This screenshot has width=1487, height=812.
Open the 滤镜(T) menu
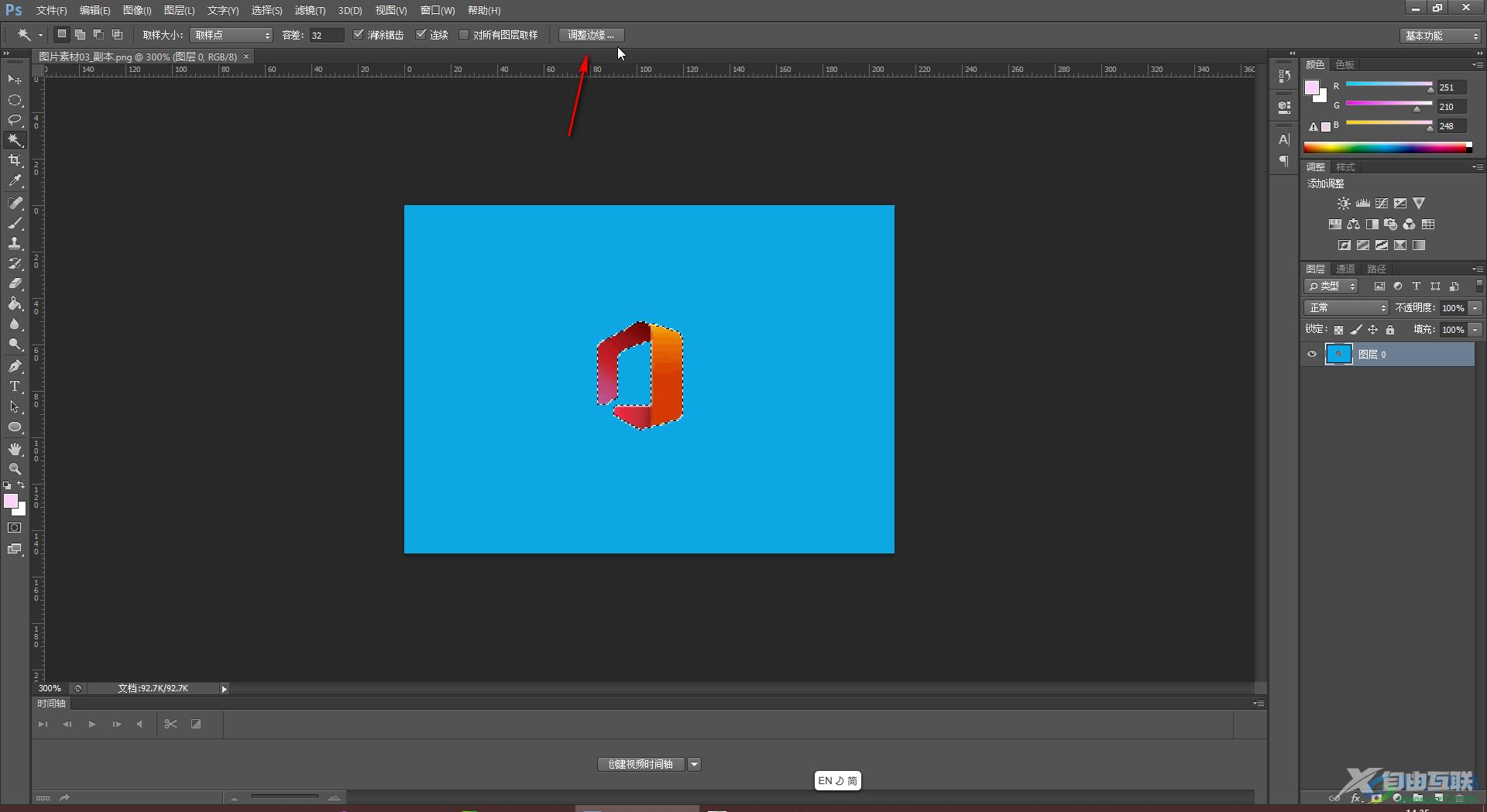pyautogui.click(x=310, y=10)
